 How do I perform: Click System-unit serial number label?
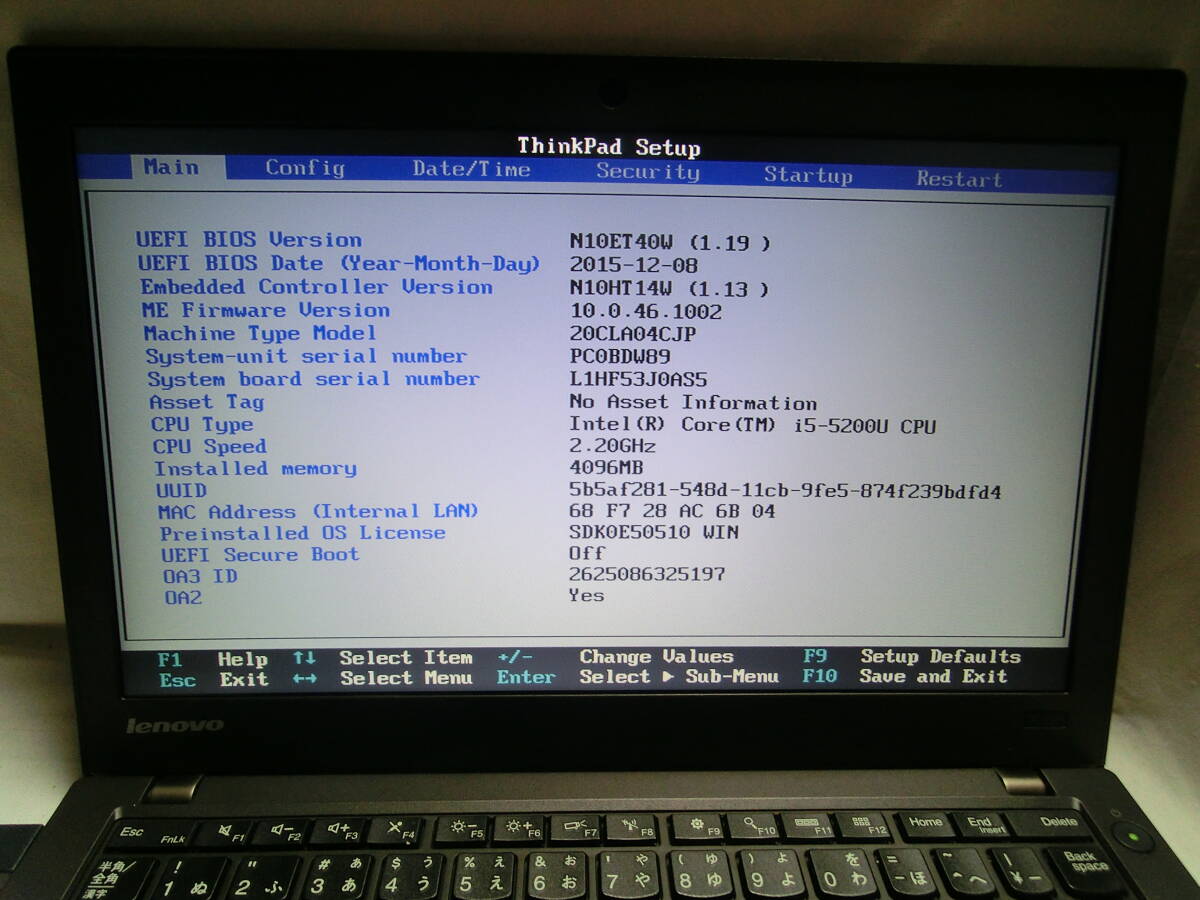306,356
